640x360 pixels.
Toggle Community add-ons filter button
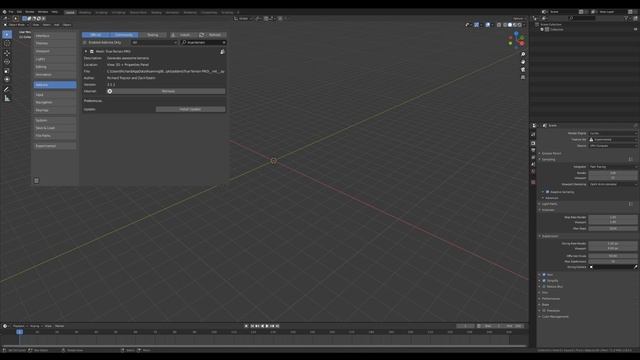[x=124, y=35]
